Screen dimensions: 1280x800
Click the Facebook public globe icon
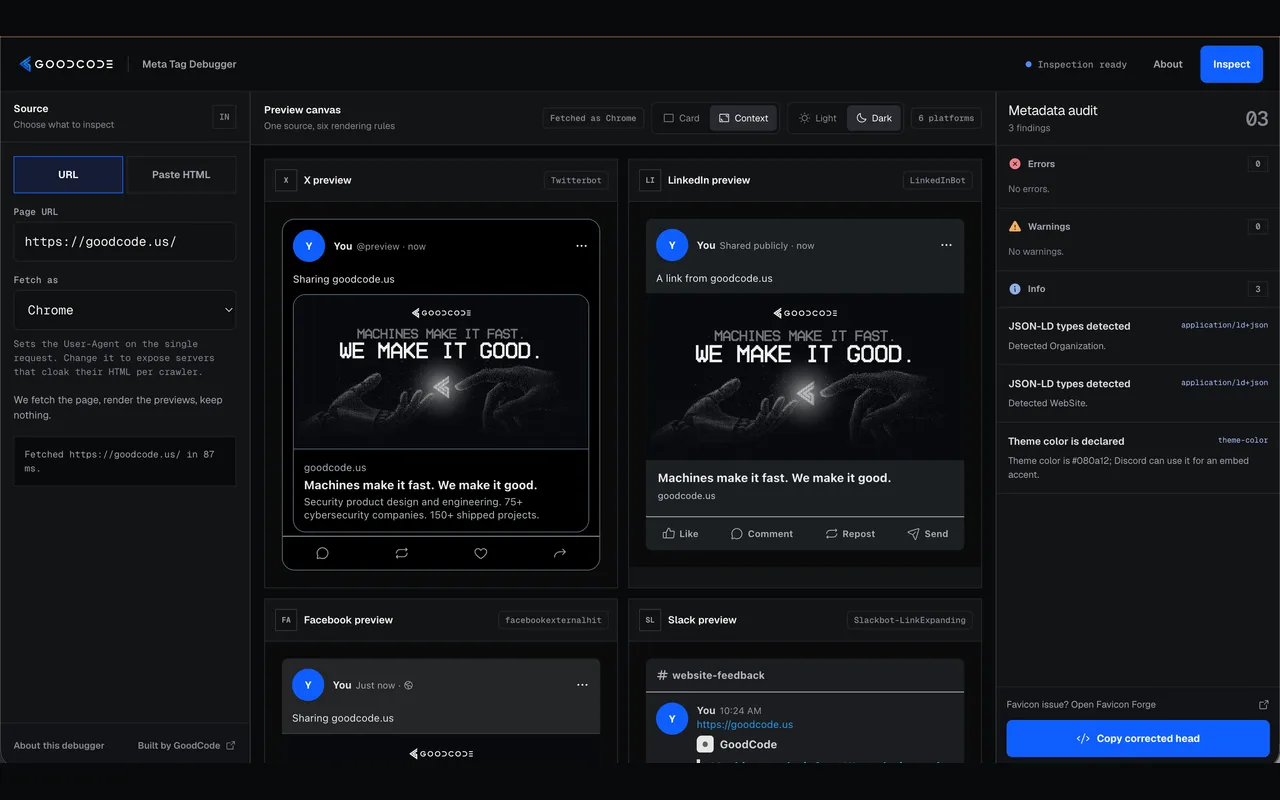pyautogui.click(x=408, y=685)
